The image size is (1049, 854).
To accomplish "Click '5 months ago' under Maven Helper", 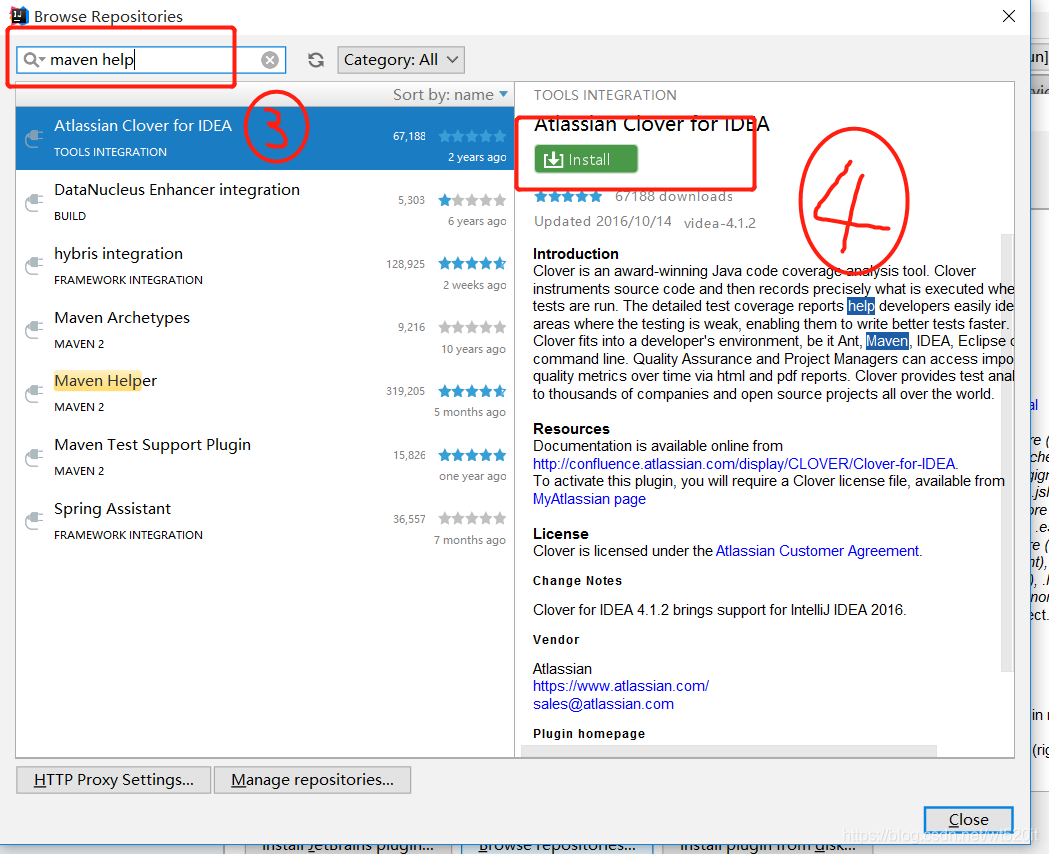I will point(470,412).
